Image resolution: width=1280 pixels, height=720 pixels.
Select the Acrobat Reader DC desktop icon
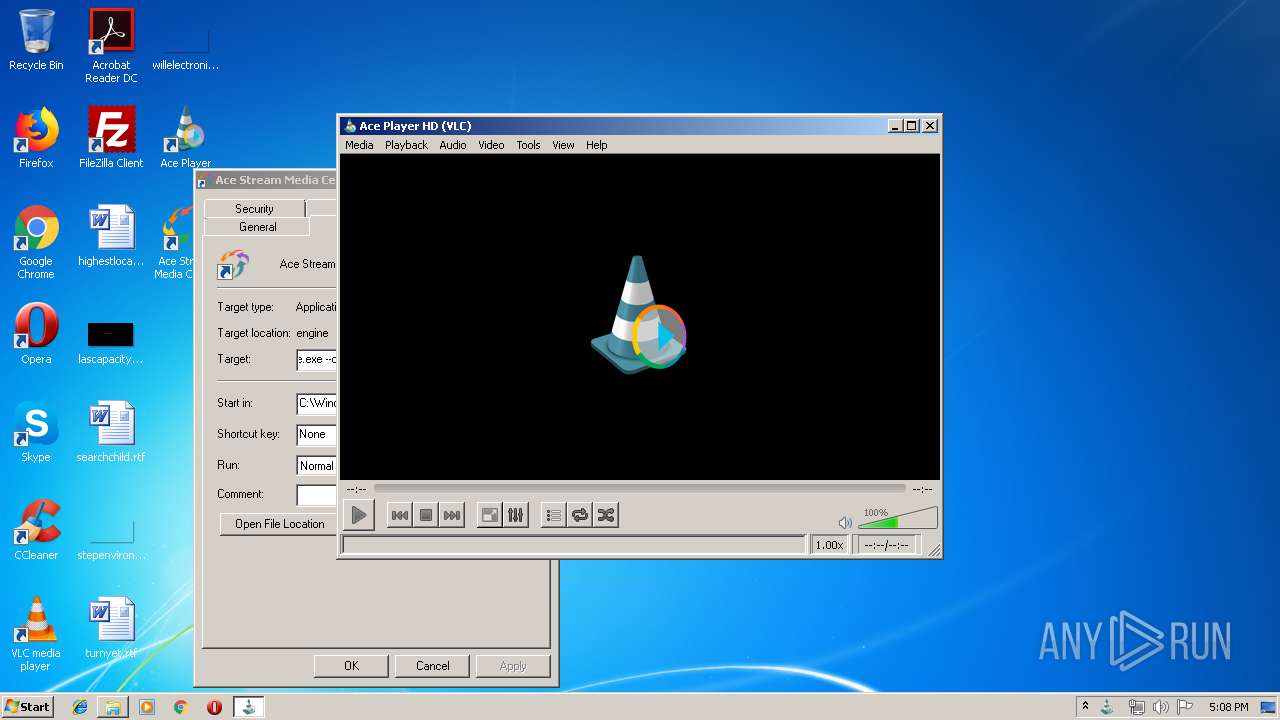[111, 46]
